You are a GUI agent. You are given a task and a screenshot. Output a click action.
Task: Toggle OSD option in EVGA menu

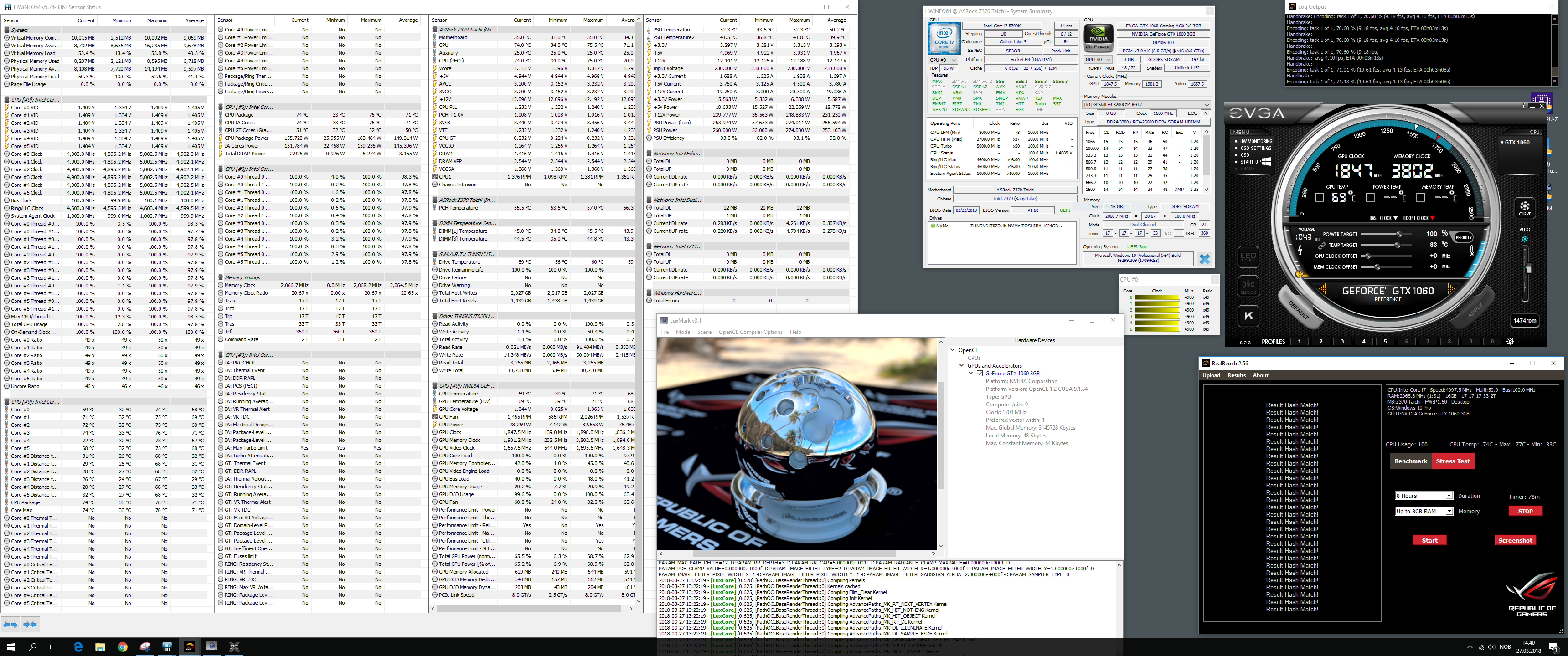[1245, 155]
